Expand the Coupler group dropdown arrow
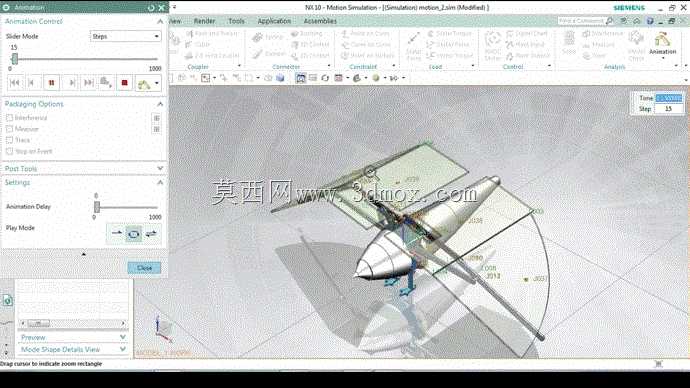 pyautogui.click(x=239, y=66)
